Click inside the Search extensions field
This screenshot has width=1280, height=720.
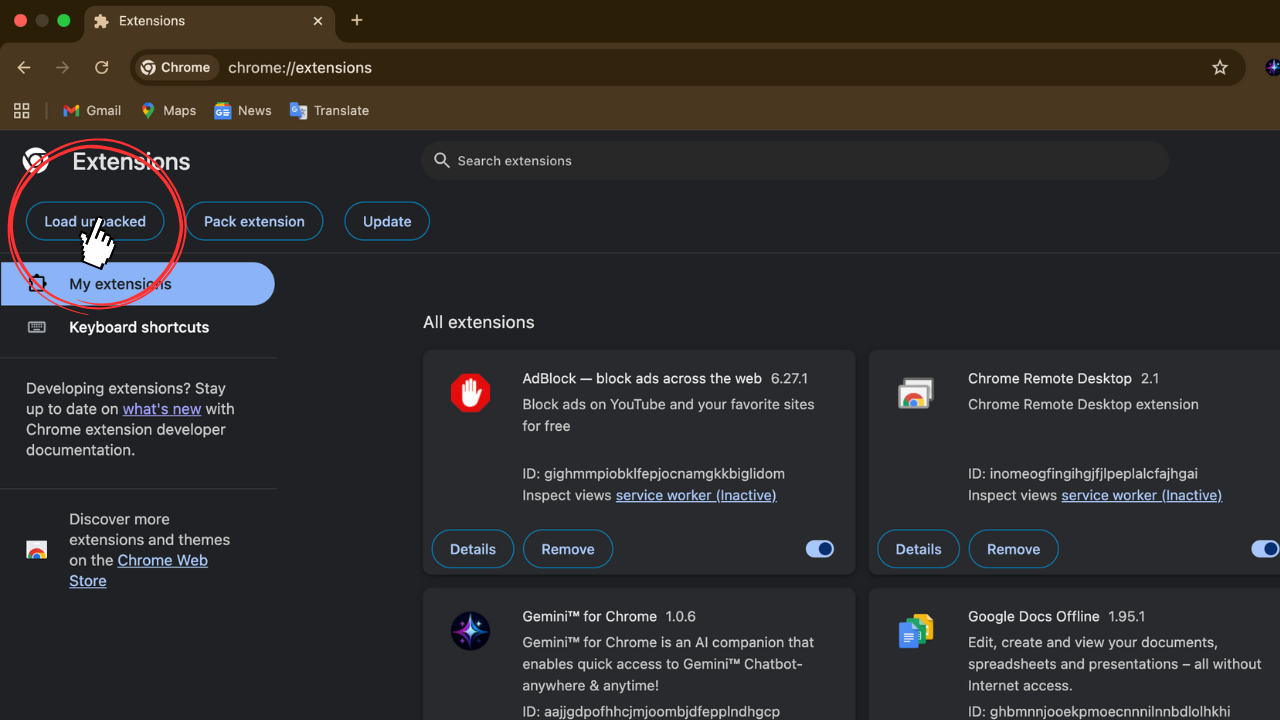pos(795,160)
